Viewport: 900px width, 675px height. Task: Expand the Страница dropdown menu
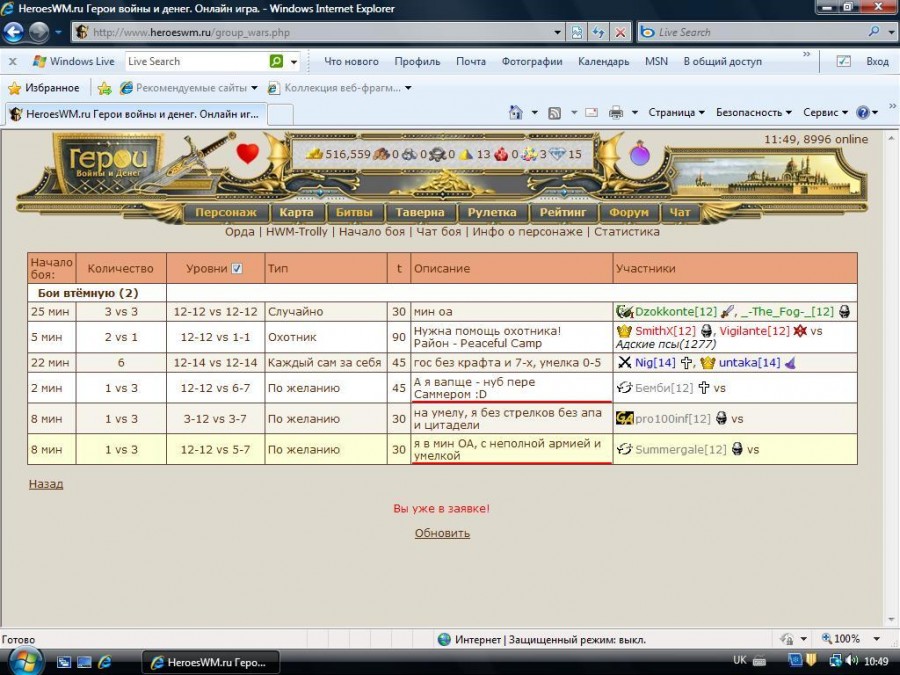(x=675, y=113)
